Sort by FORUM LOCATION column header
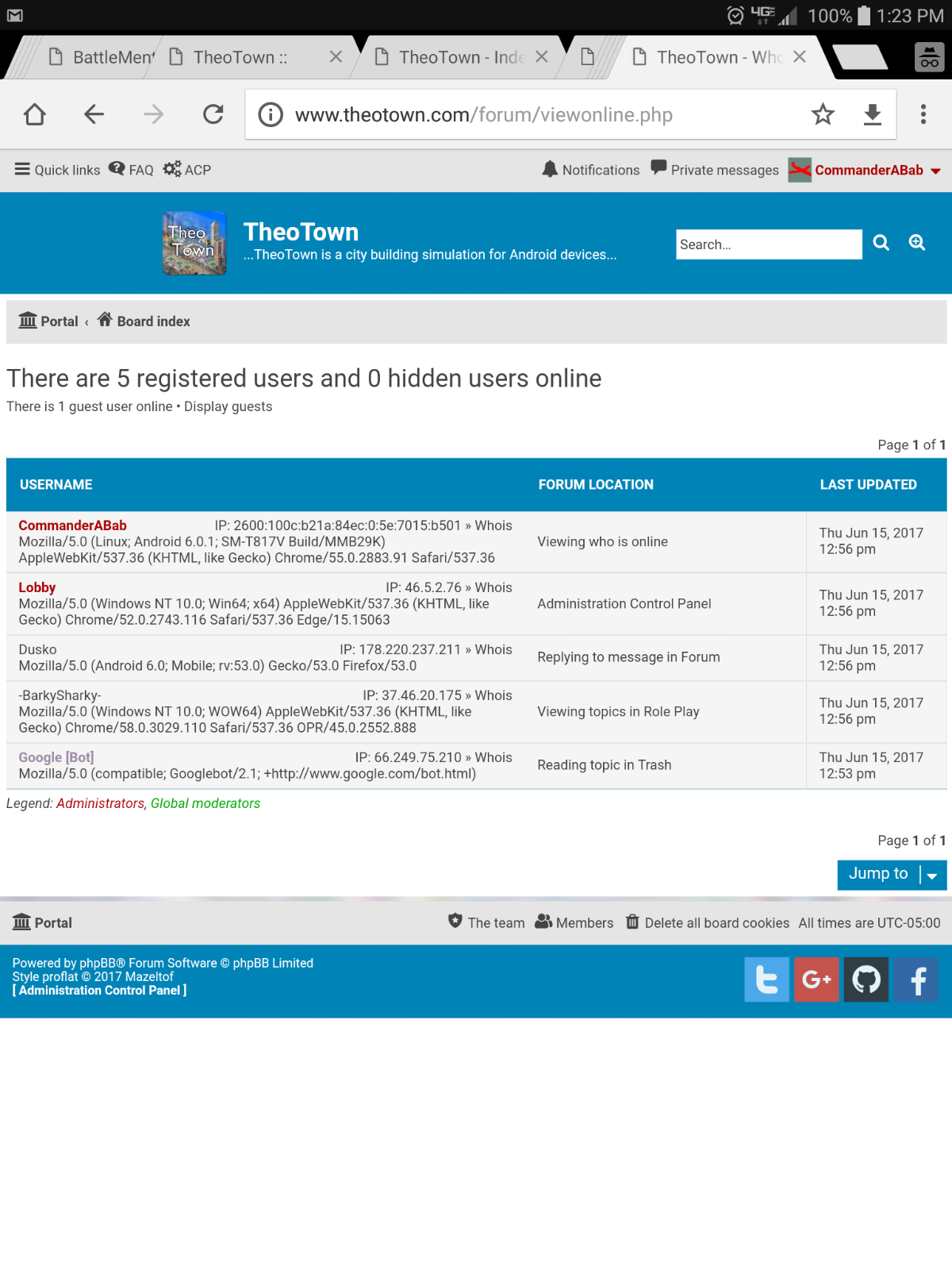 tap(596, 484)
